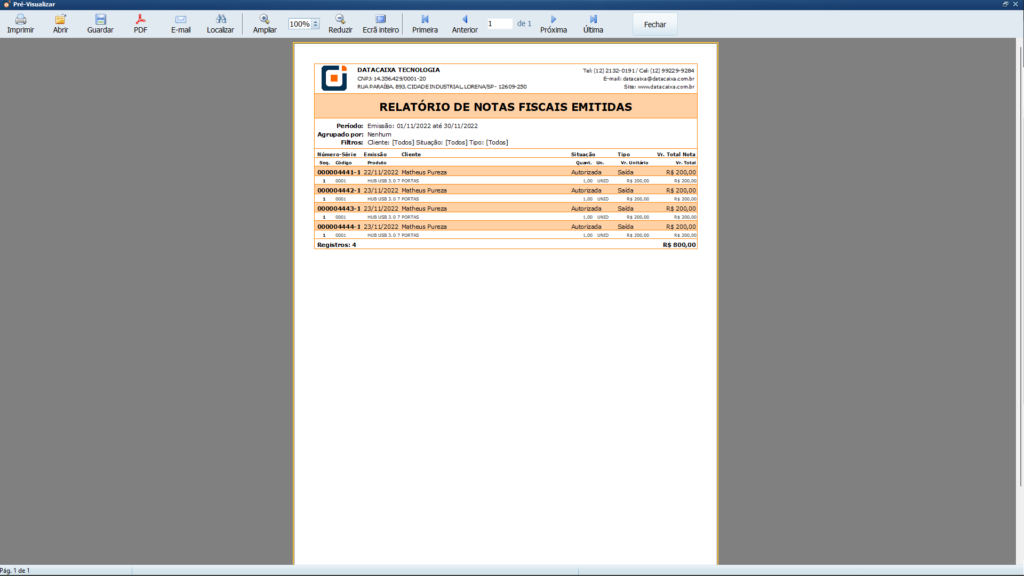Viewport: 1024px width, 576px height.
Task: Click the 100% zoom level field
Action: [x=299, y=24]
